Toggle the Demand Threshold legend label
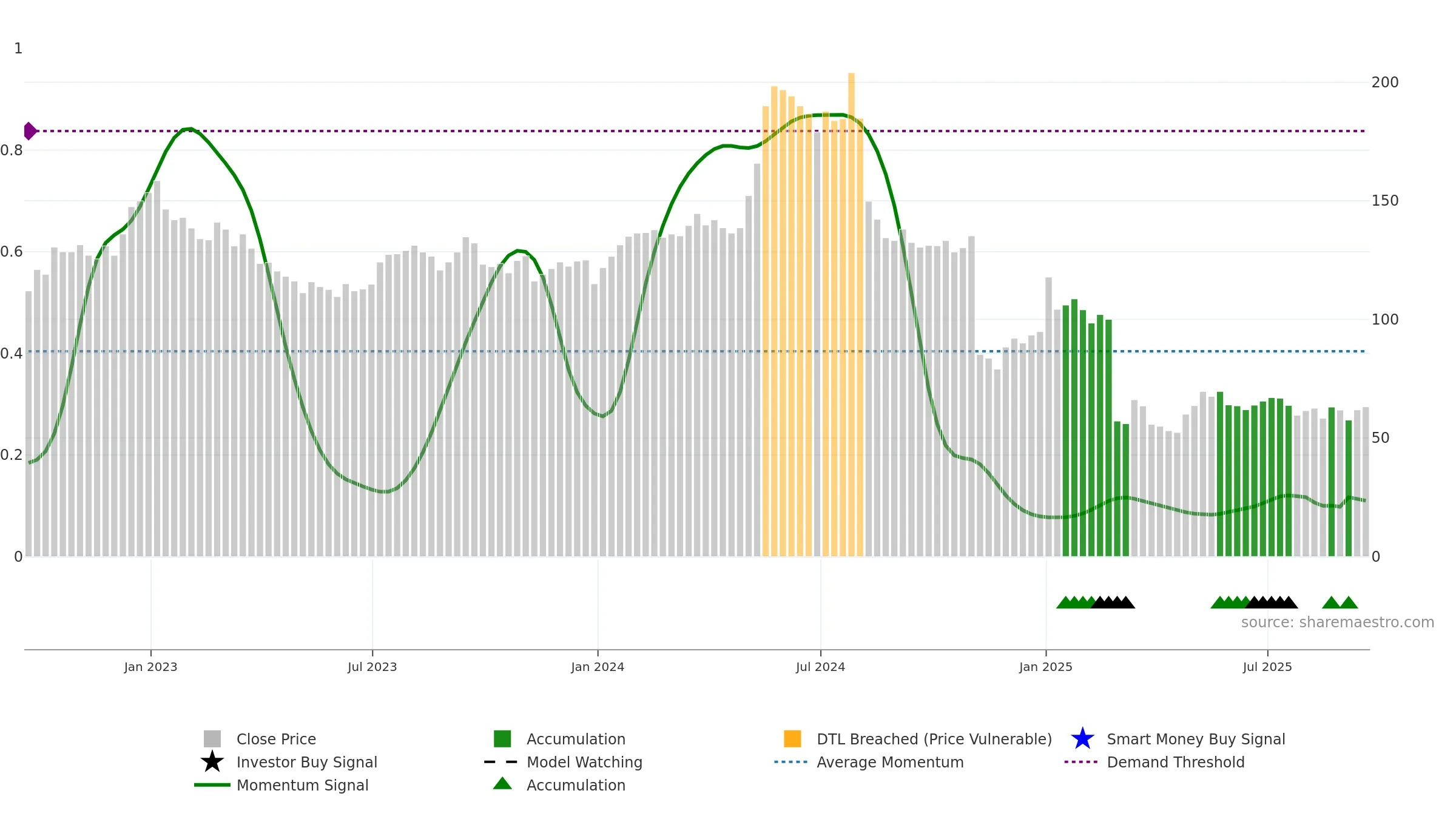This screenshot has width=1456, height=819. (x=1176, y=762)
